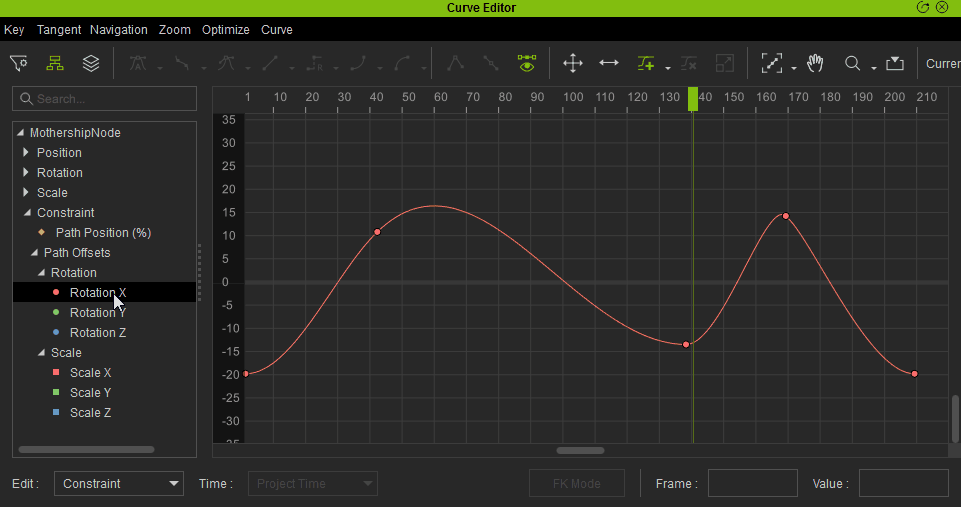Select the curve key near frame 137
This screenshot has width=961, height=507.
[686, 345]
